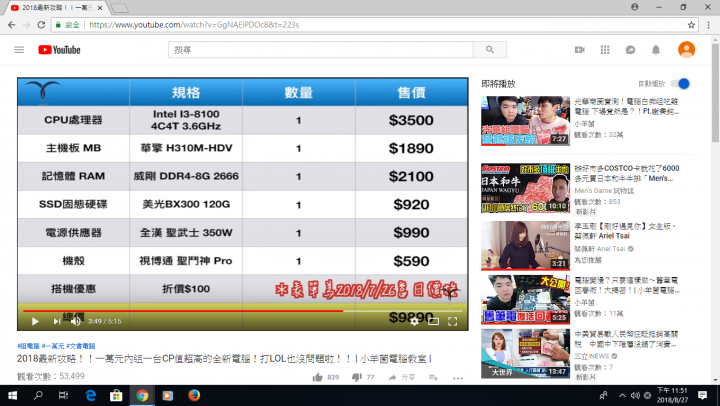The height and width of the screenshot is (406, 720).
Task: Switch to theater mode
Action: coord(433,321)
